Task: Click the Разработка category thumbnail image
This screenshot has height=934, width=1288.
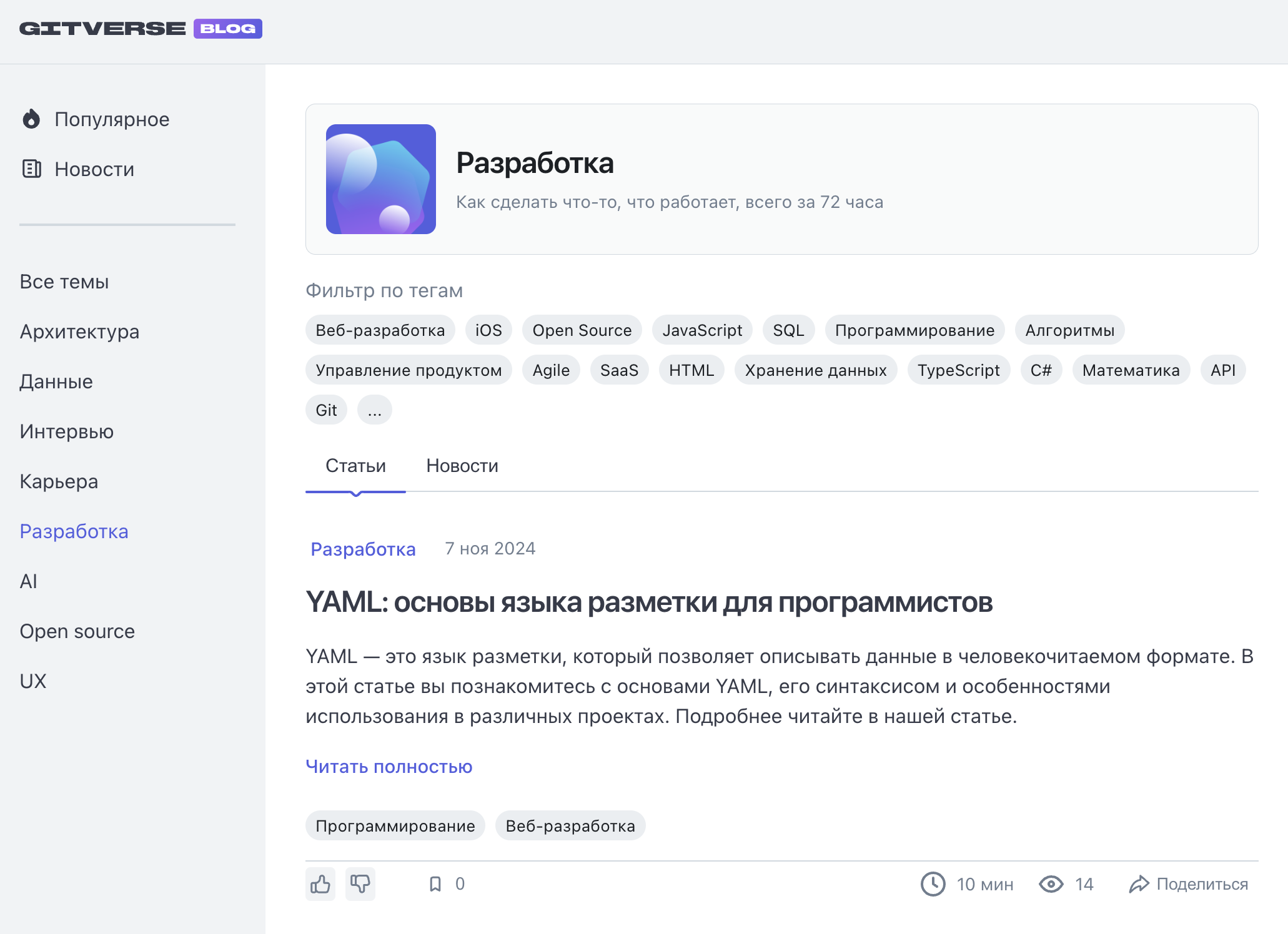Action: (x=380, y=179)
